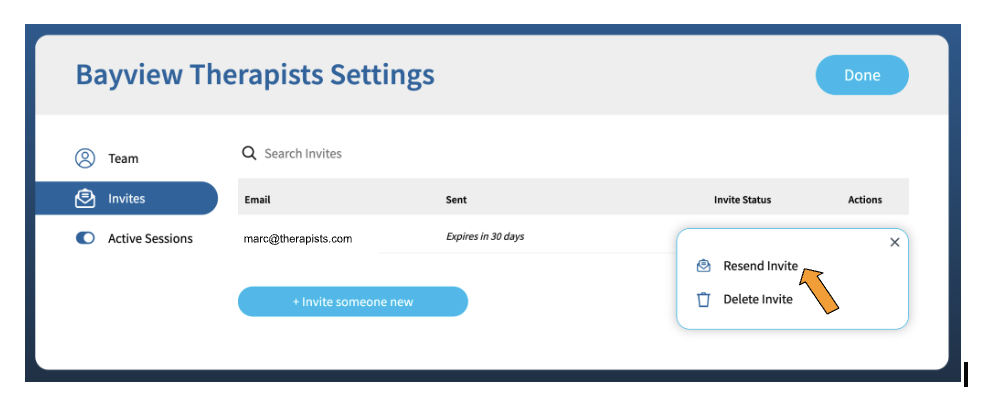This screenshot has height=408, width=984.
Task: Choose Delete Invite from the popup menu
Action: (758, 299)
